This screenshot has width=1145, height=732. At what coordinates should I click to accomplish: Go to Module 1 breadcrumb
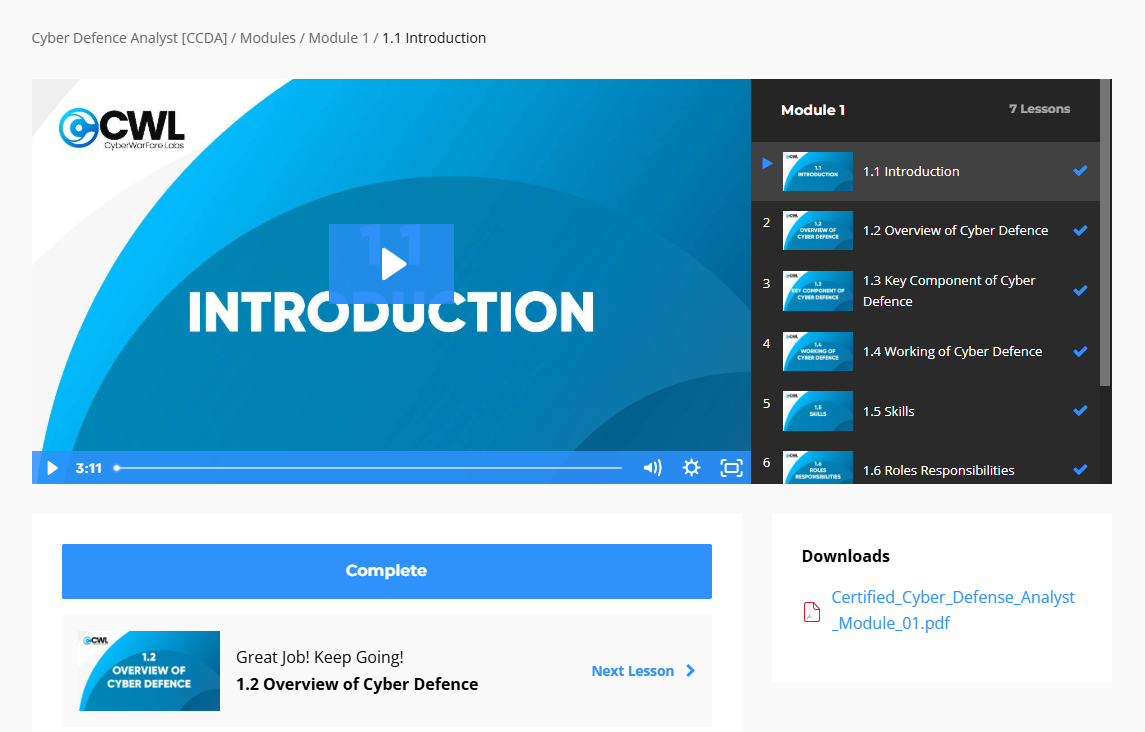tap(339, 38)
